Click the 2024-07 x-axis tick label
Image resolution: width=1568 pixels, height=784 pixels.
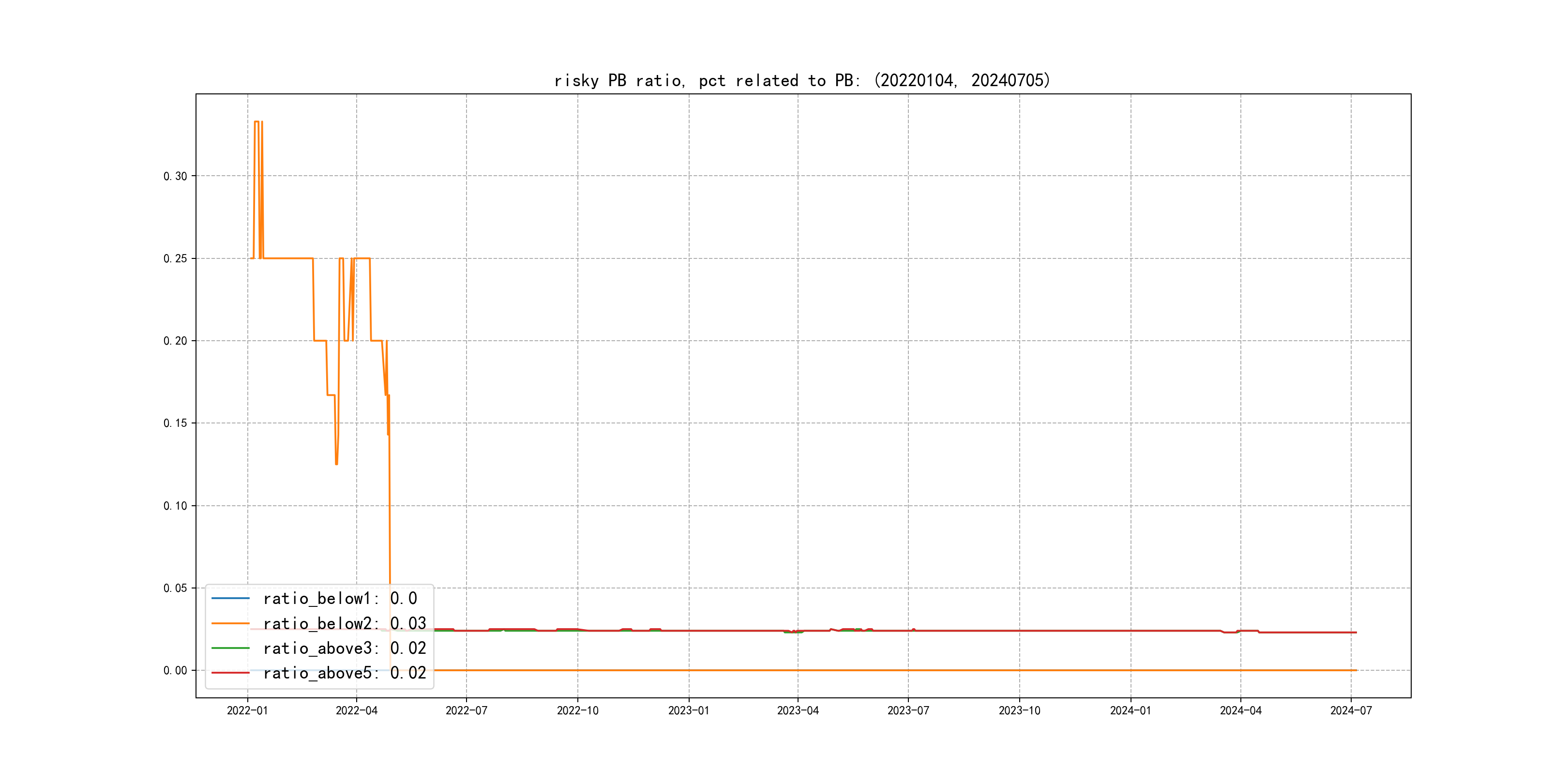point(1351,711)
